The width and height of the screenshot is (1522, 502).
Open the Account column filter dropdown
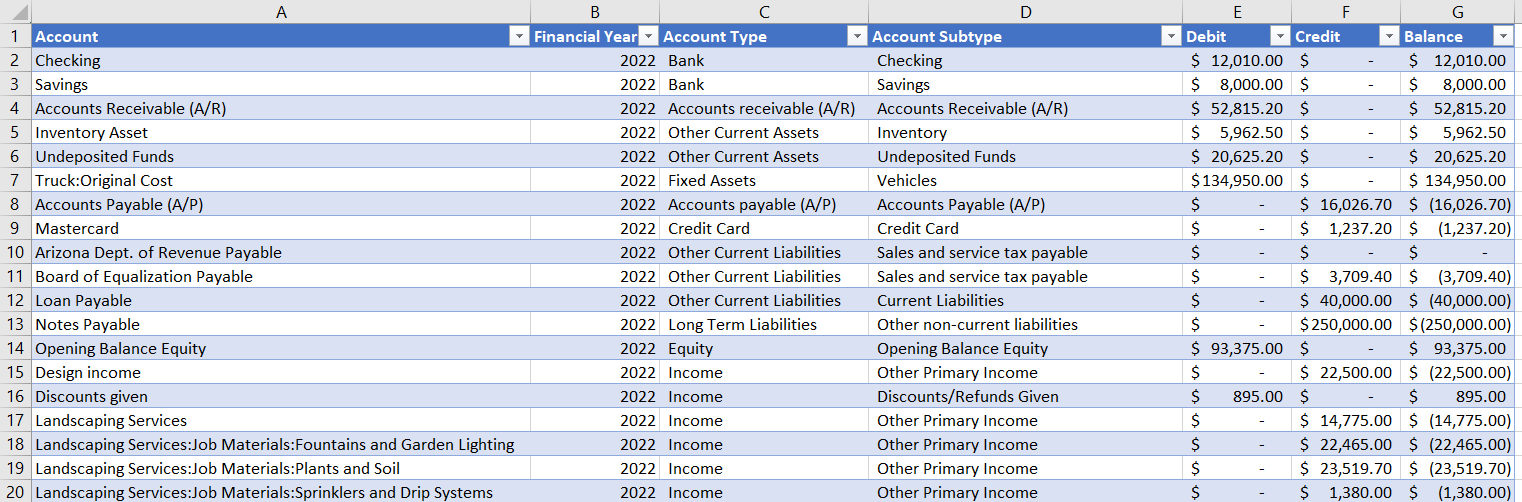point(519,36)
